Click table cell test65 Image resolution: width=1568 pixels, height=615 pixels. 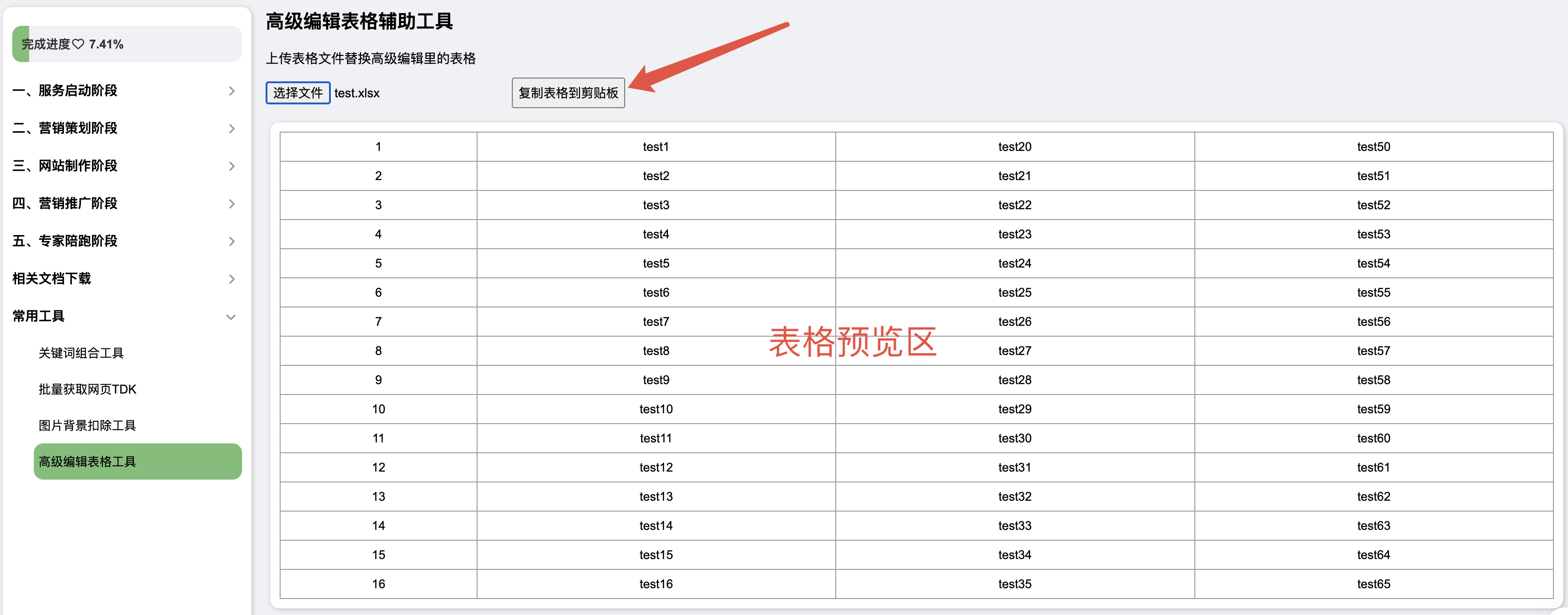1374,584
